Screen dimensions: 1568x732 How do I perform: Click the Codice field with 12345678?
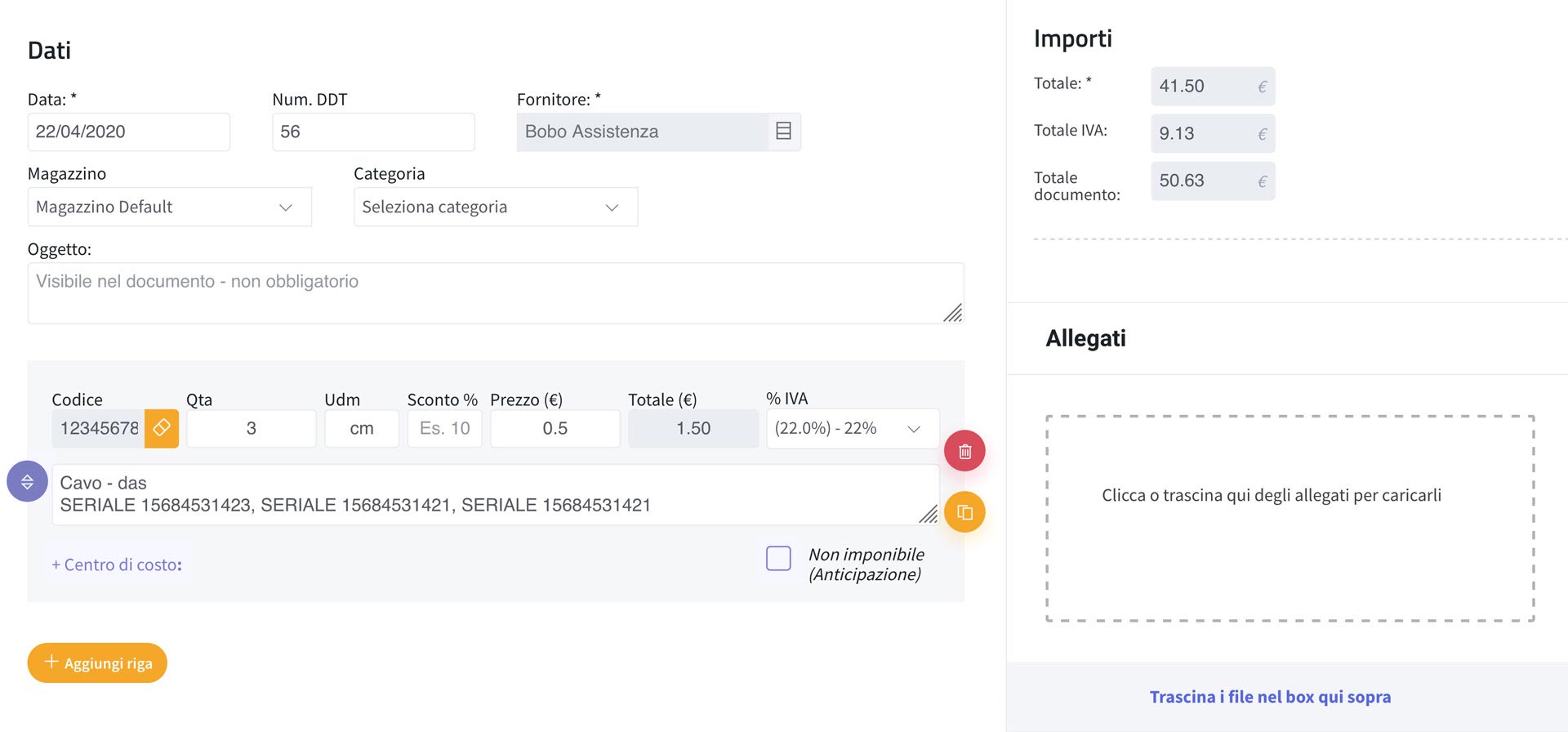(x=98, y=428)
